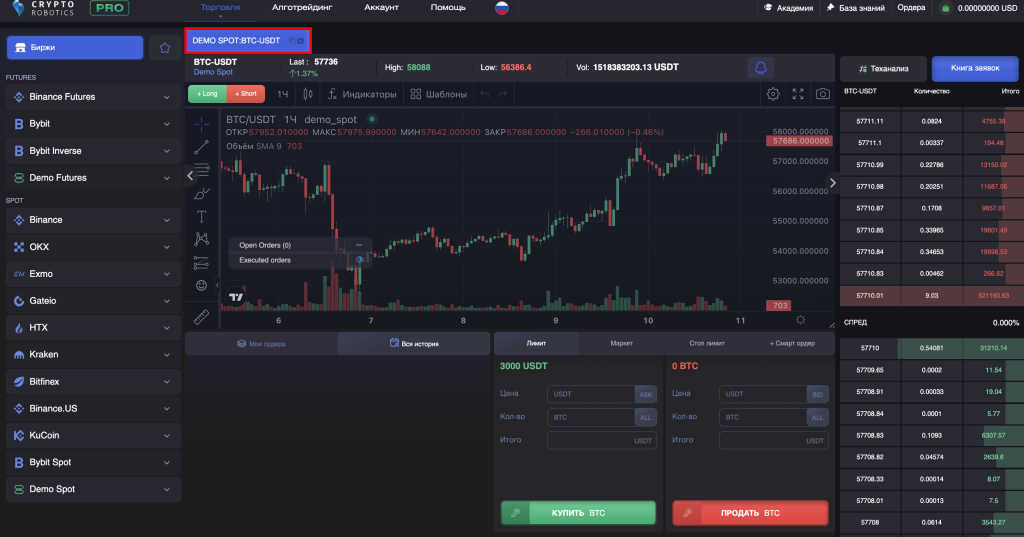
Task: Select the crosshair cursor tool
Action: click(201, 123)
